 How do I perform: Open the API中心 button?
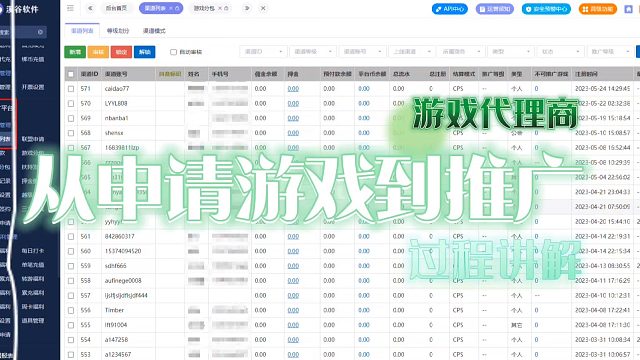tap(450, 9)
